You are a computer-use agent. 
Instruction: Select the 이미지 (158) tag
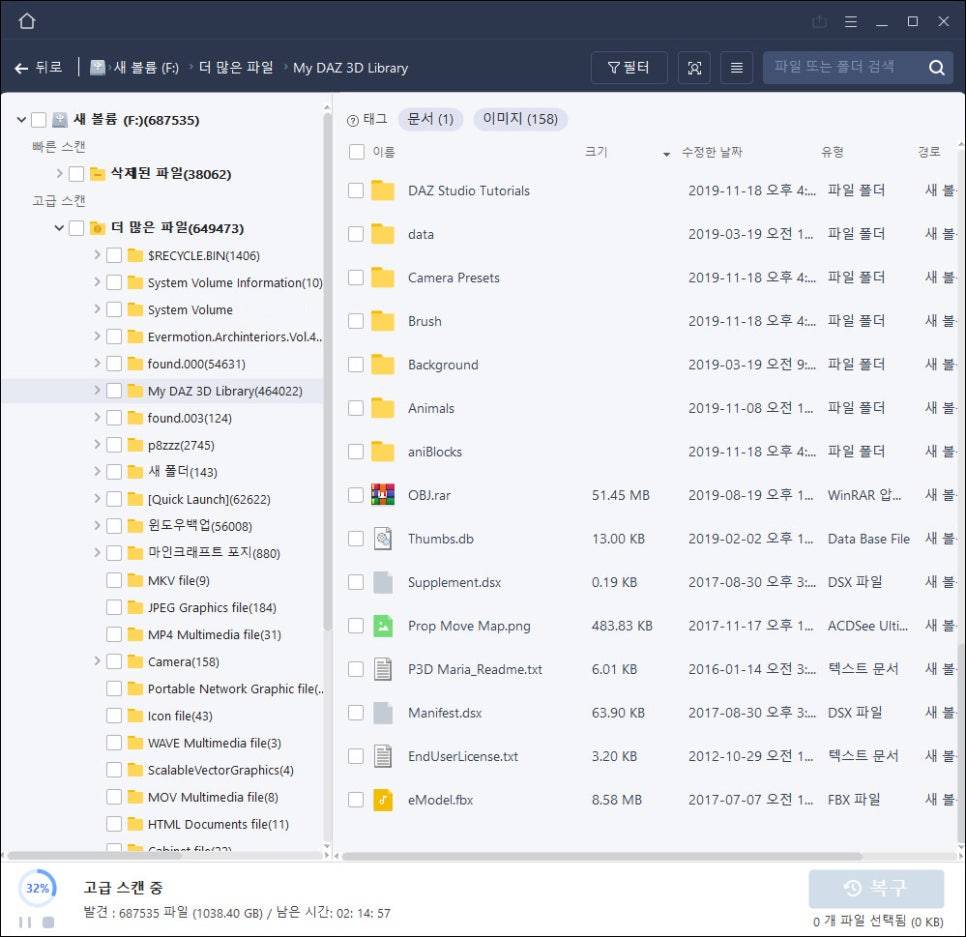coord(521,119)
